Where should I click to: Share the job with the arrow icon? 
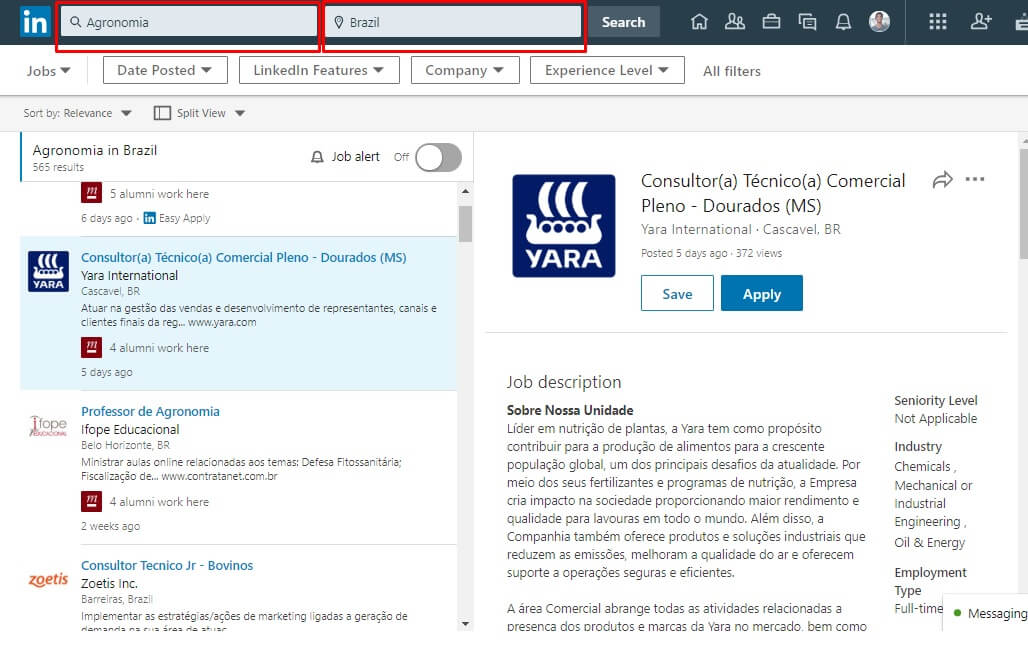pyautogui.click(x=942, y=180)
